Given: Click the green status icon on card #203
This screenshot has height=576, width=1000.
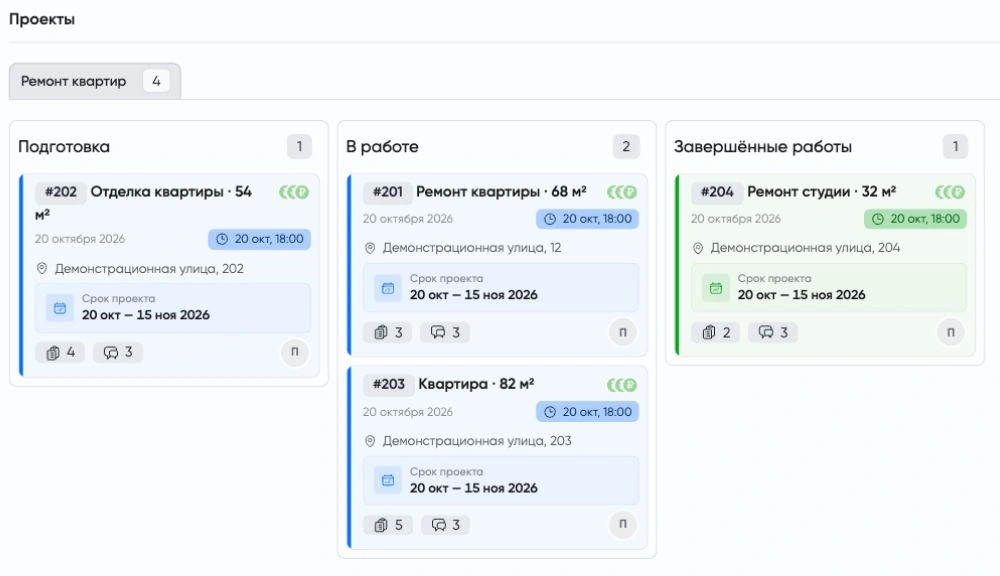Looking at the screenshot, I should [x=622, y=385].
